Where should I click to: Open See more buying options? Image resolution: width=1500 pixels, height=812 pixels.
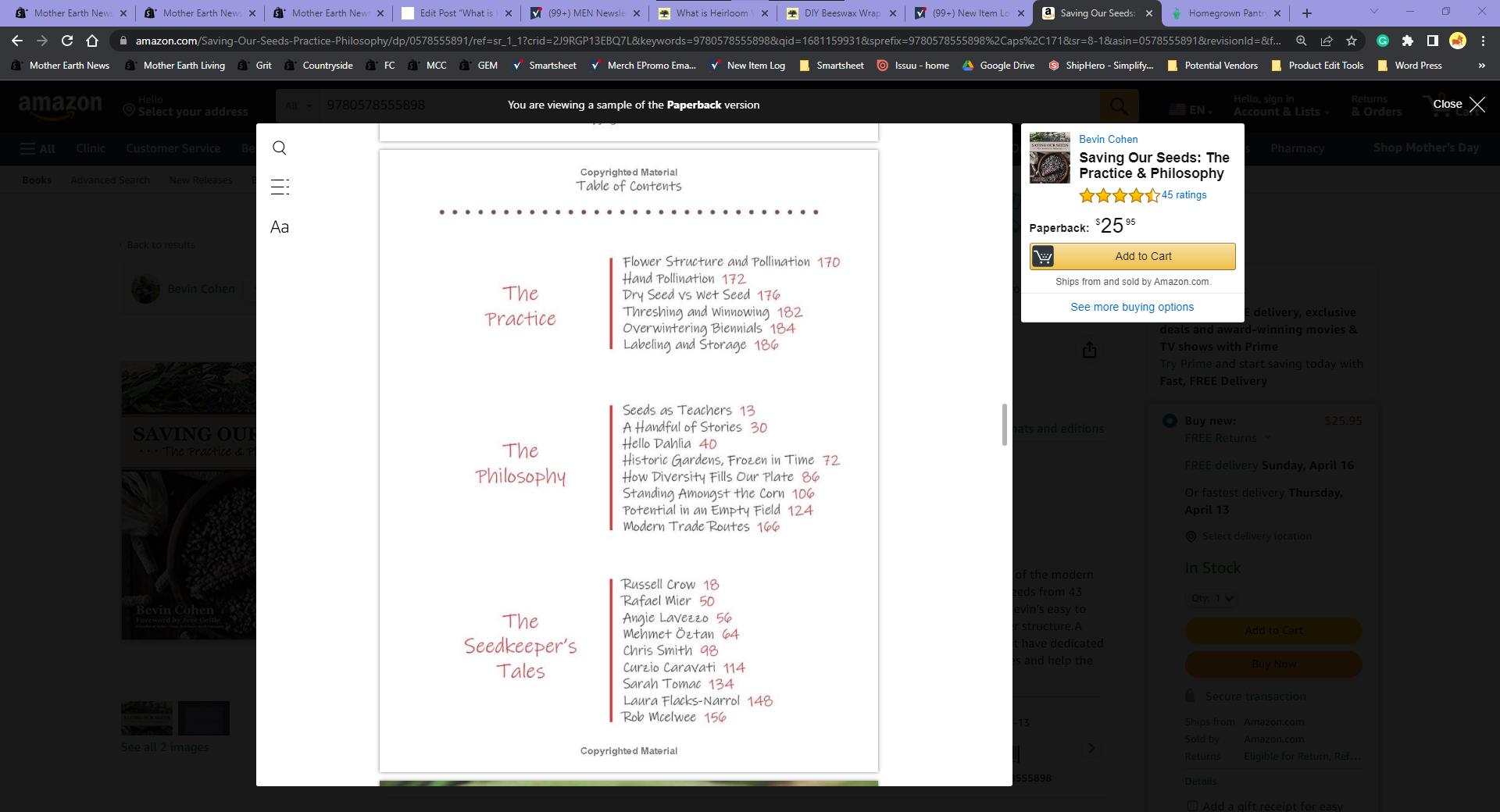(1132, 307)
